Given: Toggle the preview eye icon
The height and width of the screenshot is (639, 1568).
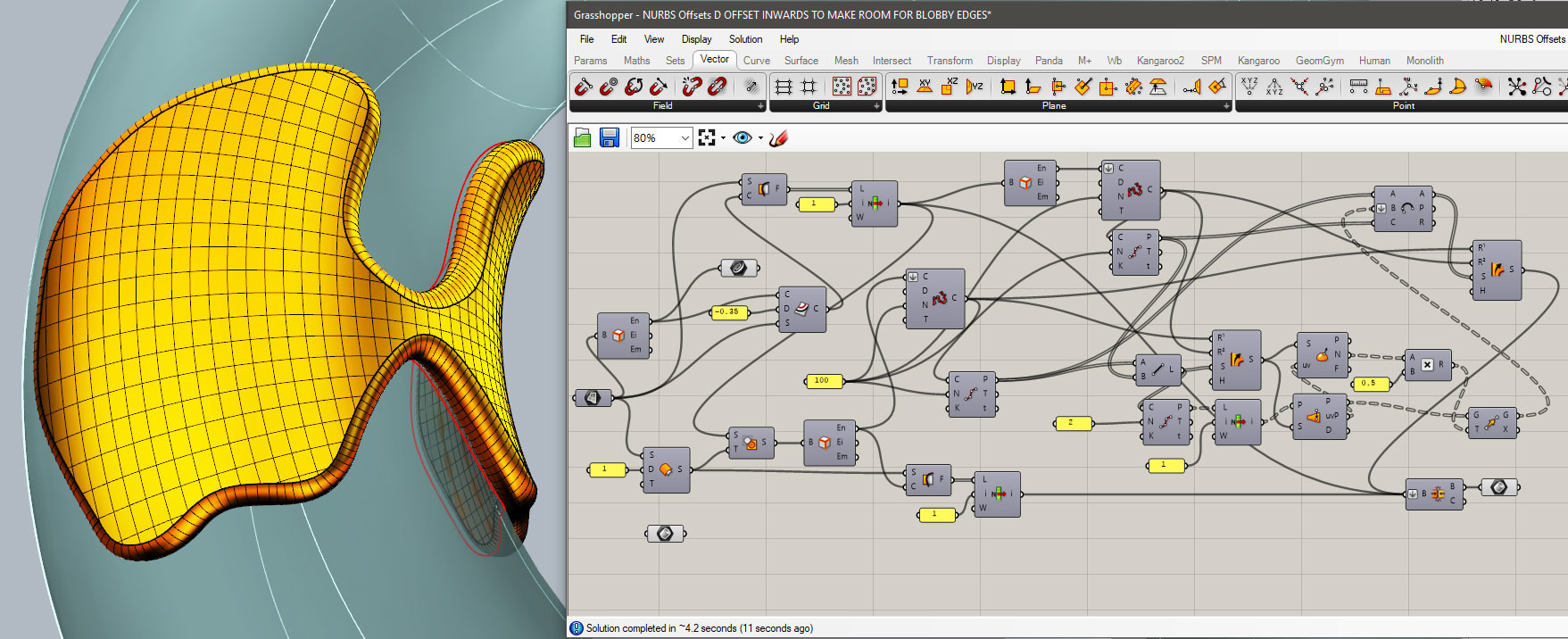Looking at the screenshot, I should (741, 137).
